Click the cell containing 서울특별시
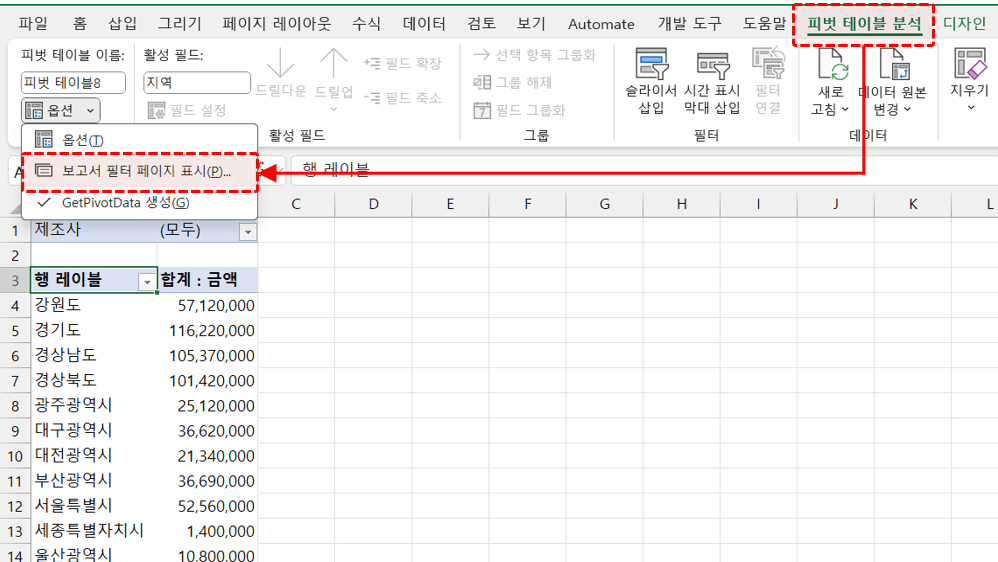998x562 pixels. pos(94,506)
